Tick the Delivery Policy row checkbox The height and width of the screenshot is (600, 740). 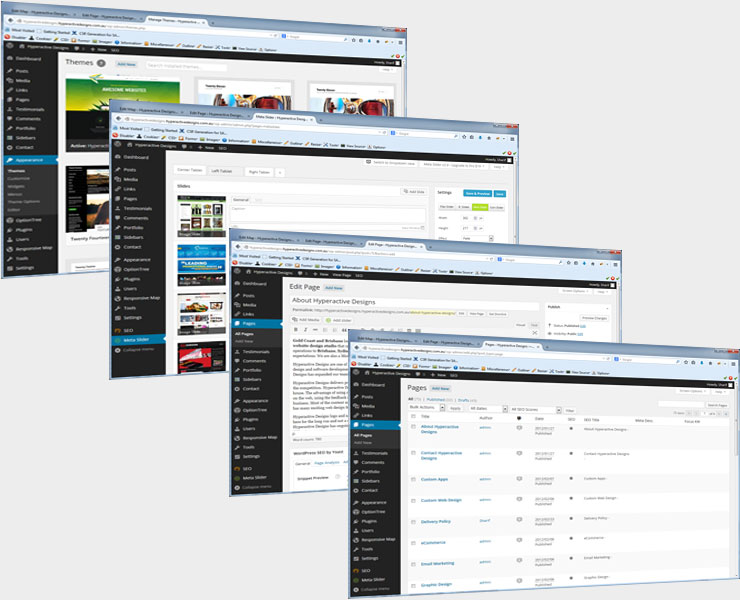pyautogui.click(x=413, y=522)
